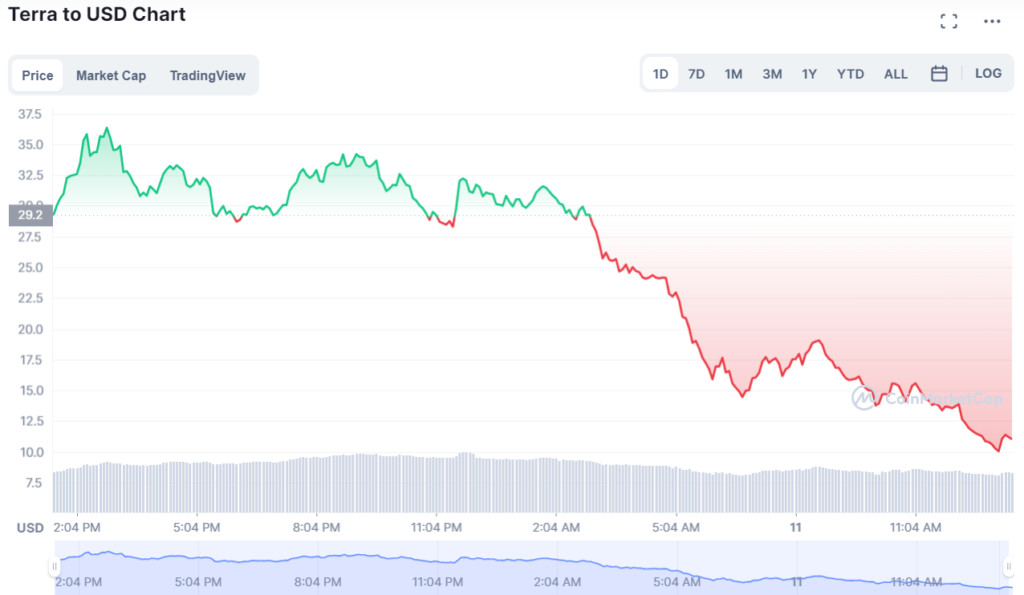Click the Terra to USD Chart heading
This screenshot has height=595, width=1024.
pyautogui.click(x=97, y=15)
